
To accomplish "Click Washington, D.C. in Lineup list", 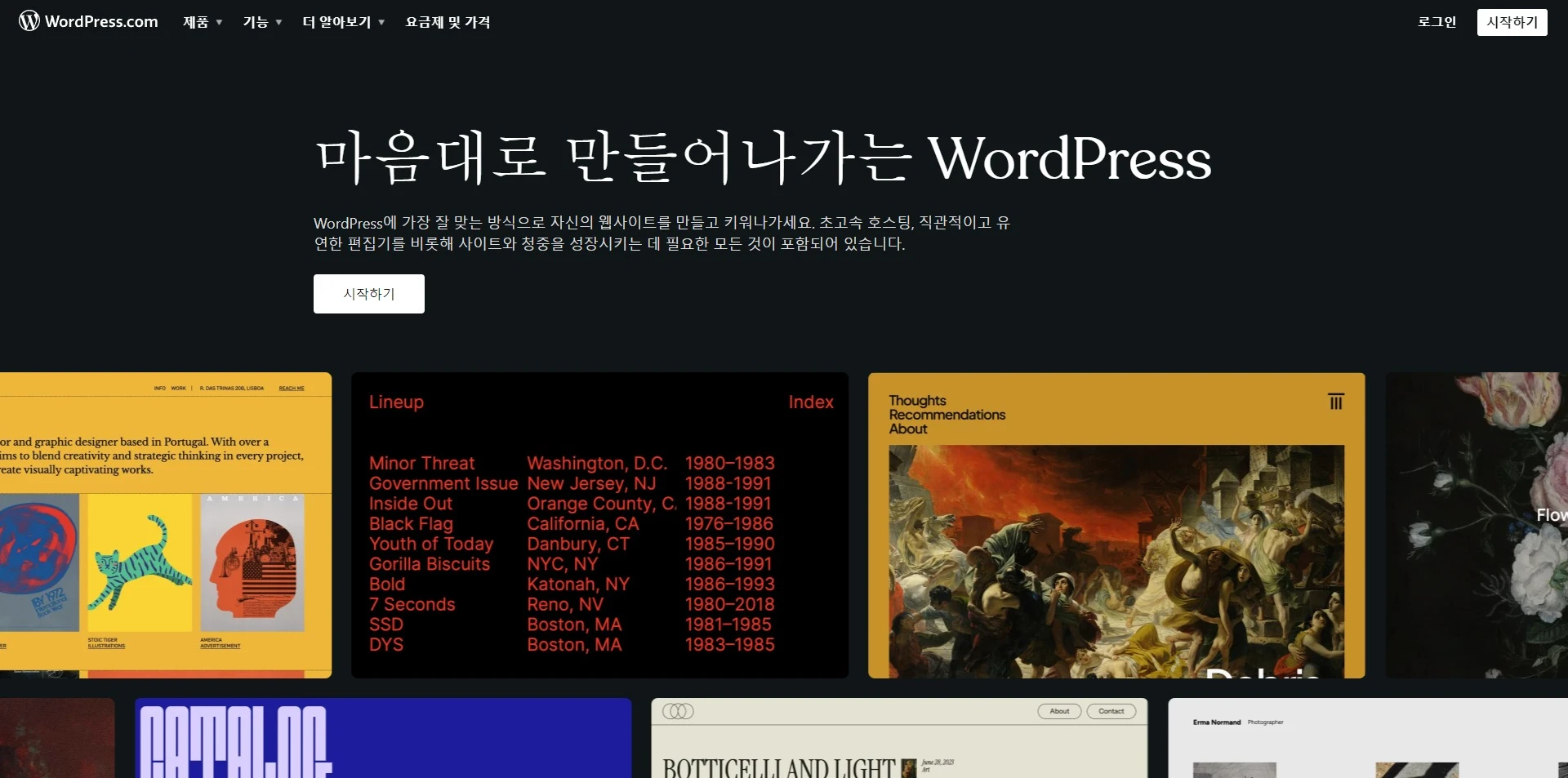I will pos(597,463).
